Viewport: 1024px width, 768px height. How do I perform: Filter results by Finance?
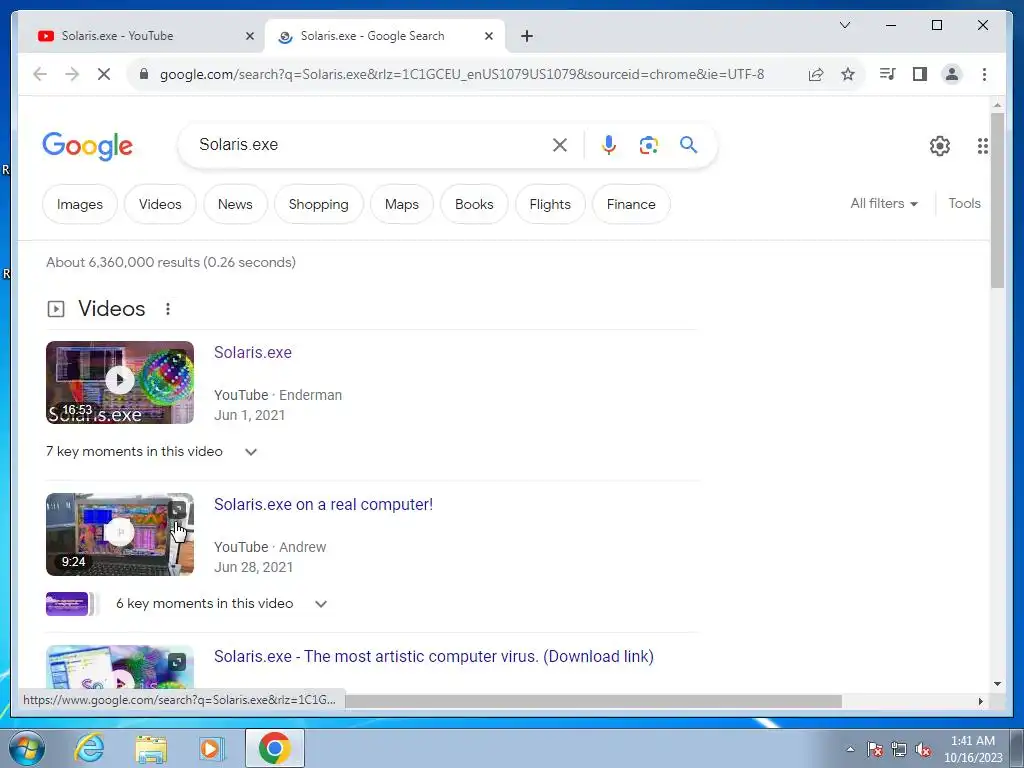[631, 204]
